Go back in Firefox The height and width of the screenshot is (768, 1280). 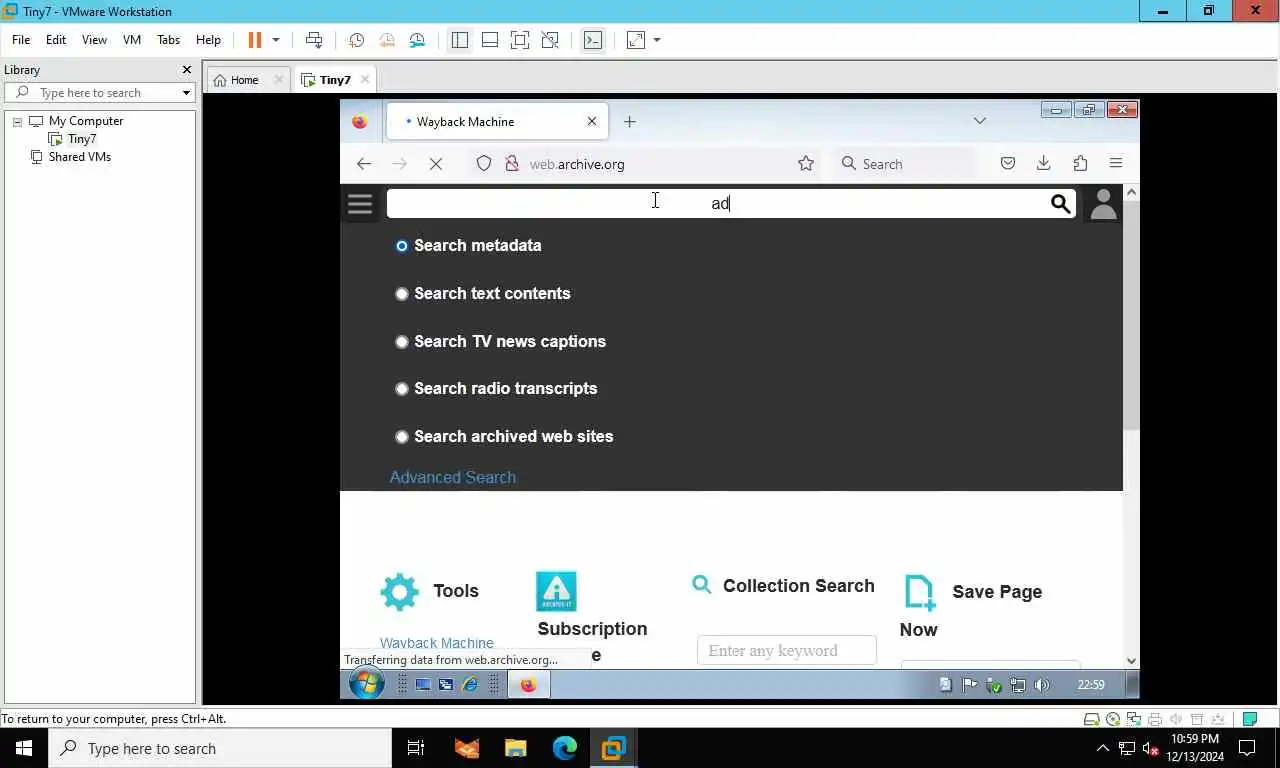[x=364, y=164]
